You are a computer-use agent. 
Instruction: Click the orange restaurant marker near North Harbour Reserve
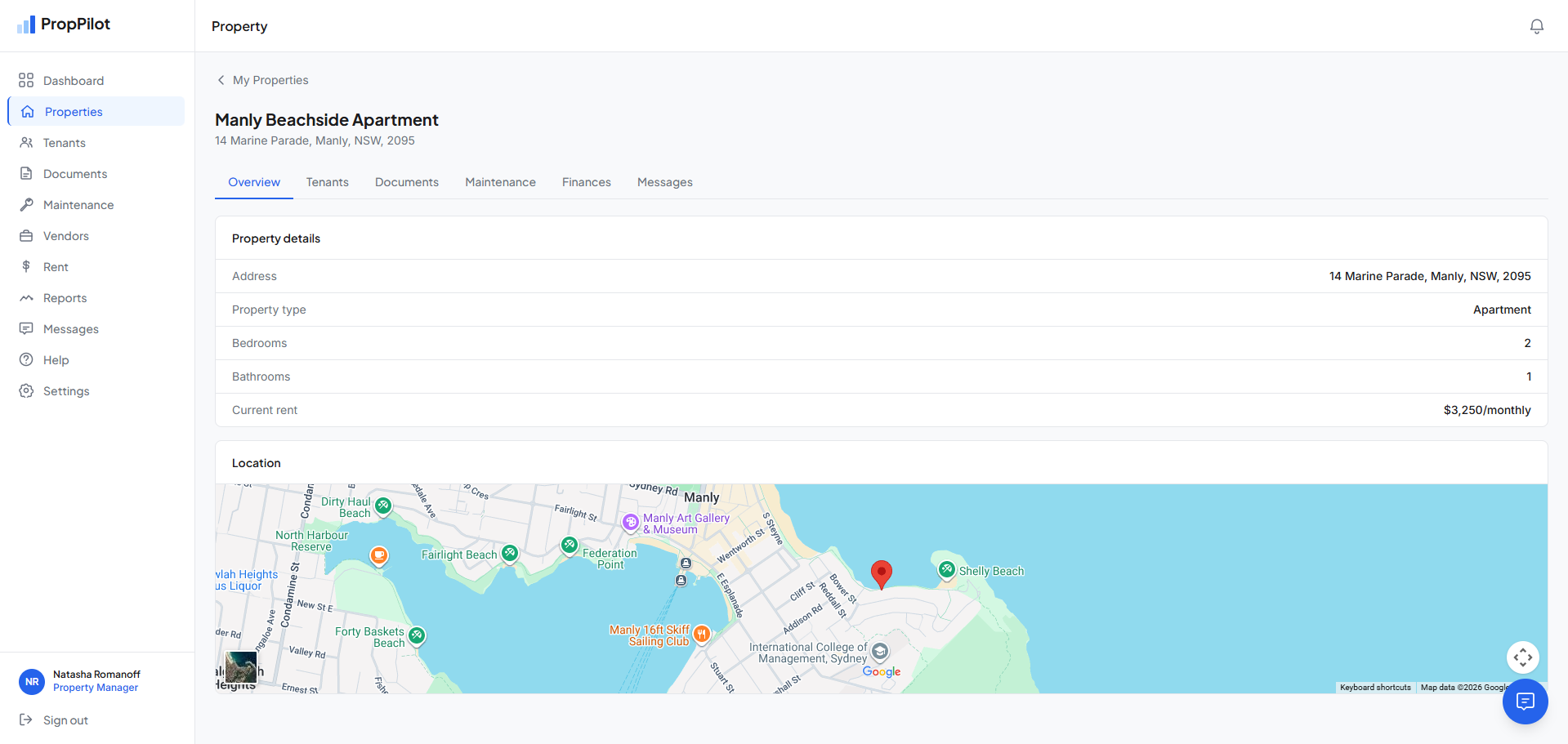point(378,556)
